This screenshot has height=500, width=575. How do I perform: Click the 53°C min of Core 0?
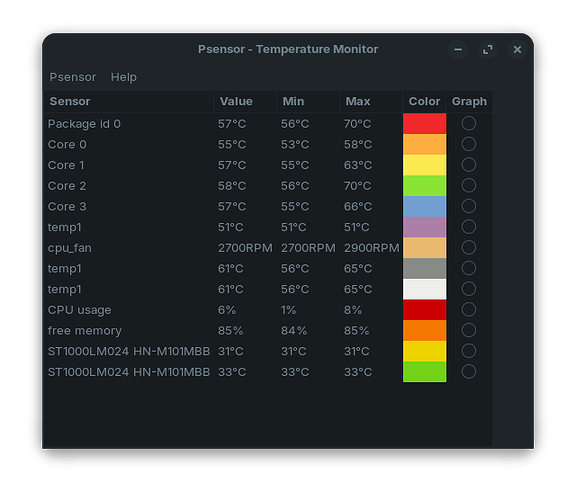coord(295,145)
